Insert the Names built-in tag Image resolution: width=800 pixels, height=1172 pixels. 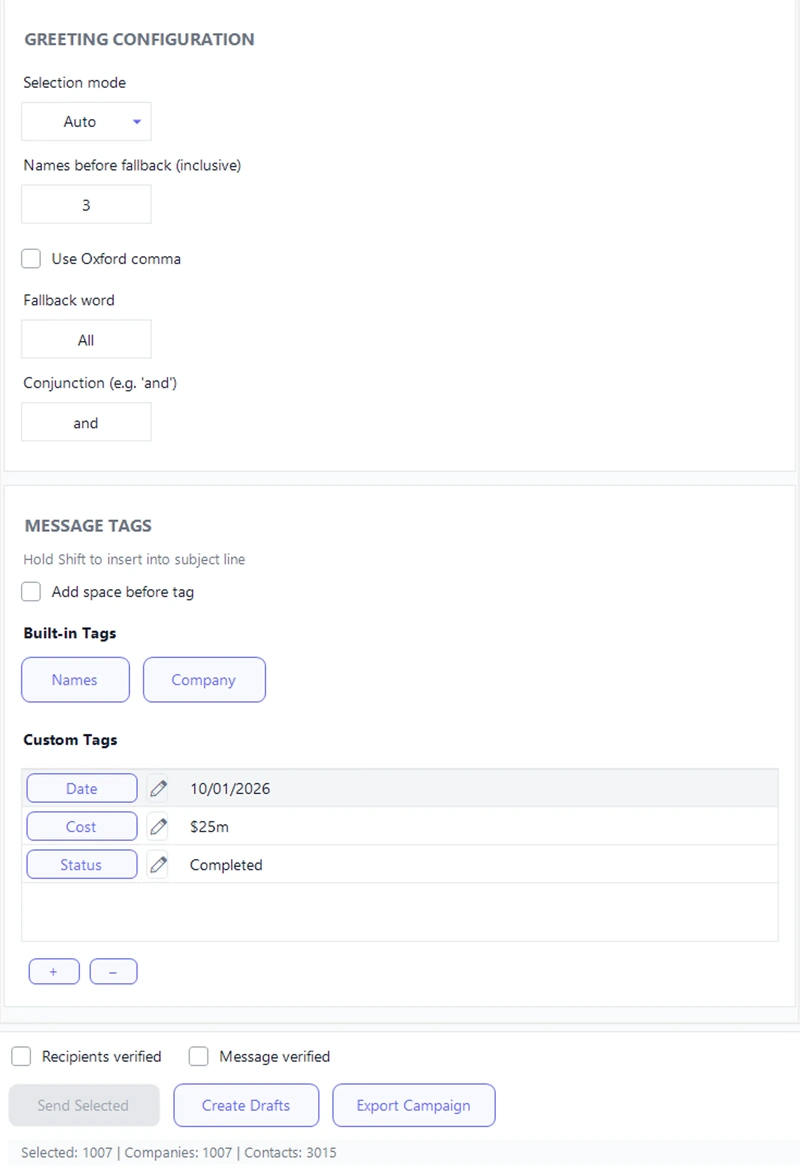pos(75,680)
